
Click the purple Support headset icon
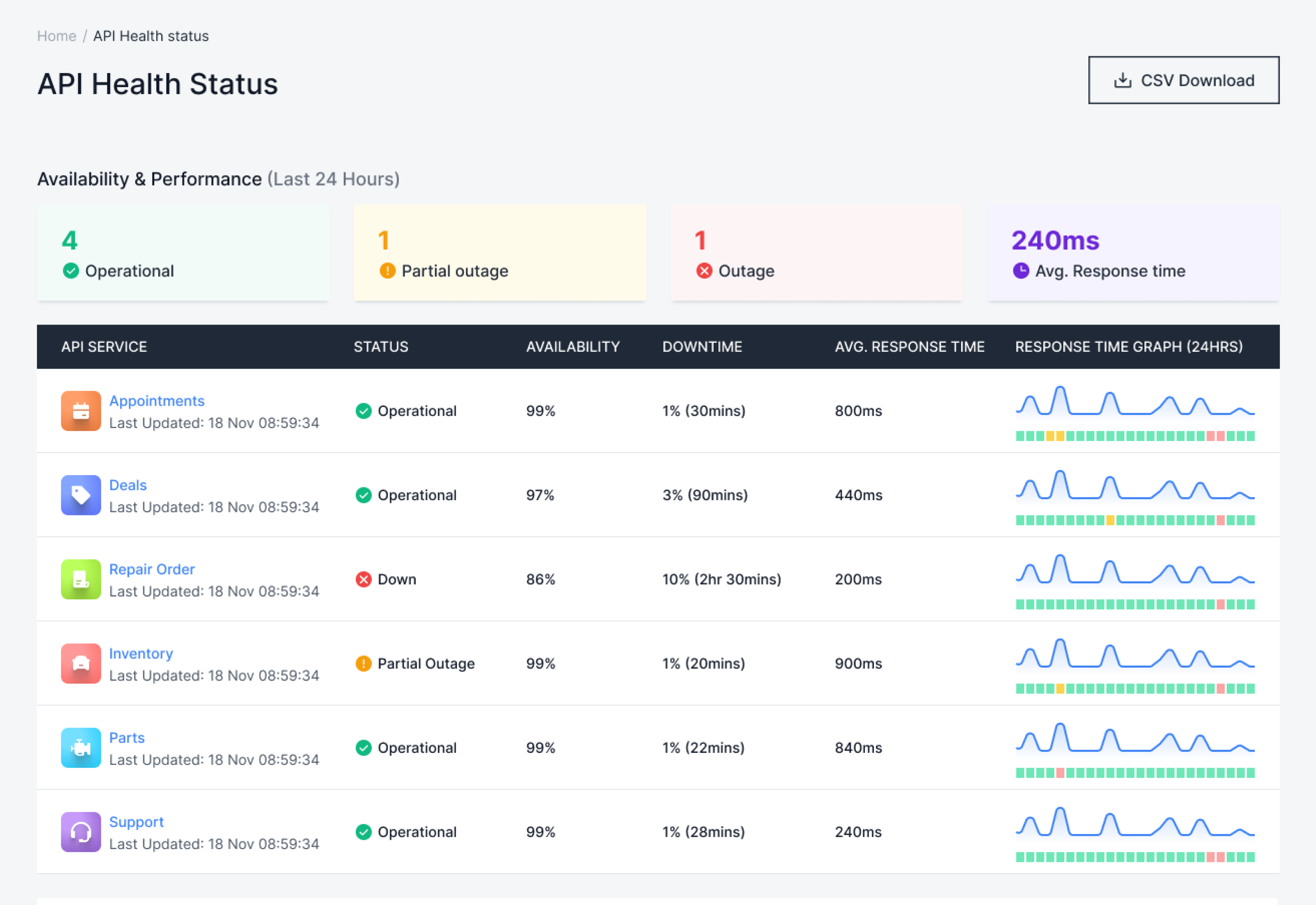tap(81, 832)
